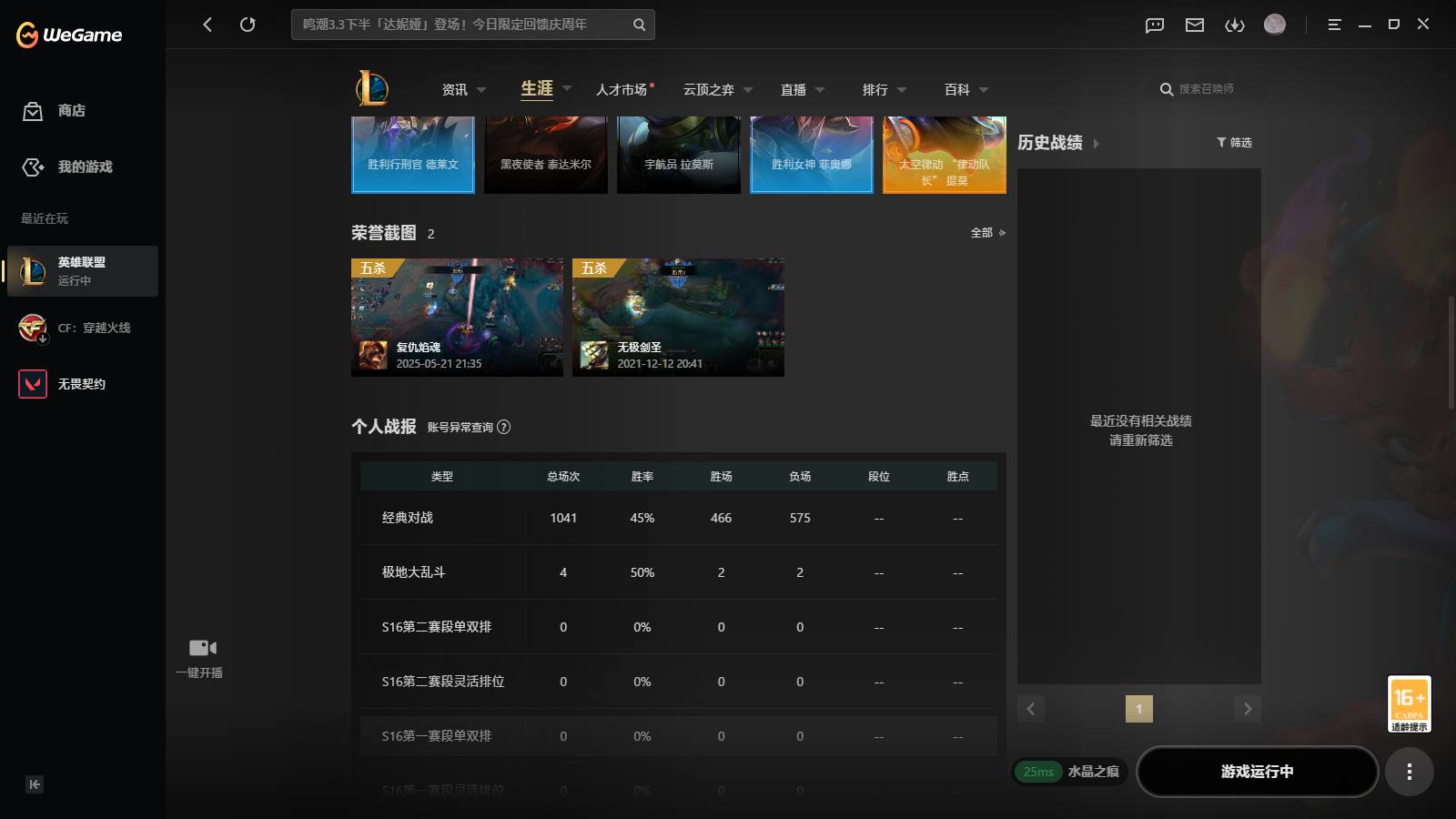Click the League of Legends L logo
This screenshot has height=819, width=1456.
pyautogui.click(x=372, y=88)
